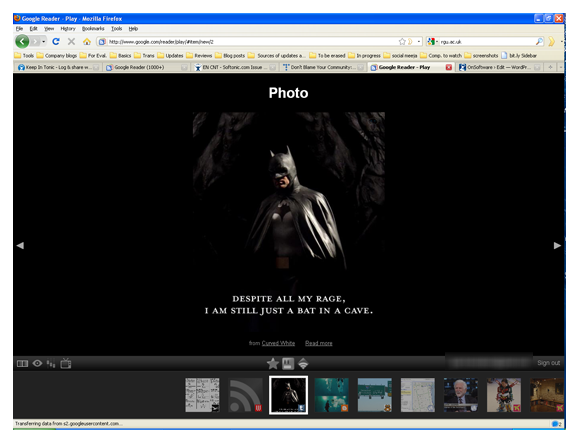Open the Curved White source link
The width and height of the screenshot is (587, 446).
(278, 343)
